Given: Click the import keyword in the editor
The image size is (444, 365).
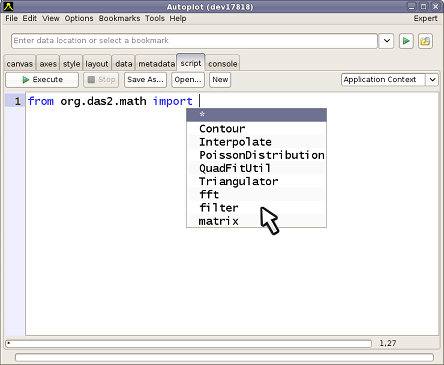Looking at the screenshot, I should [x=173, y=101].
